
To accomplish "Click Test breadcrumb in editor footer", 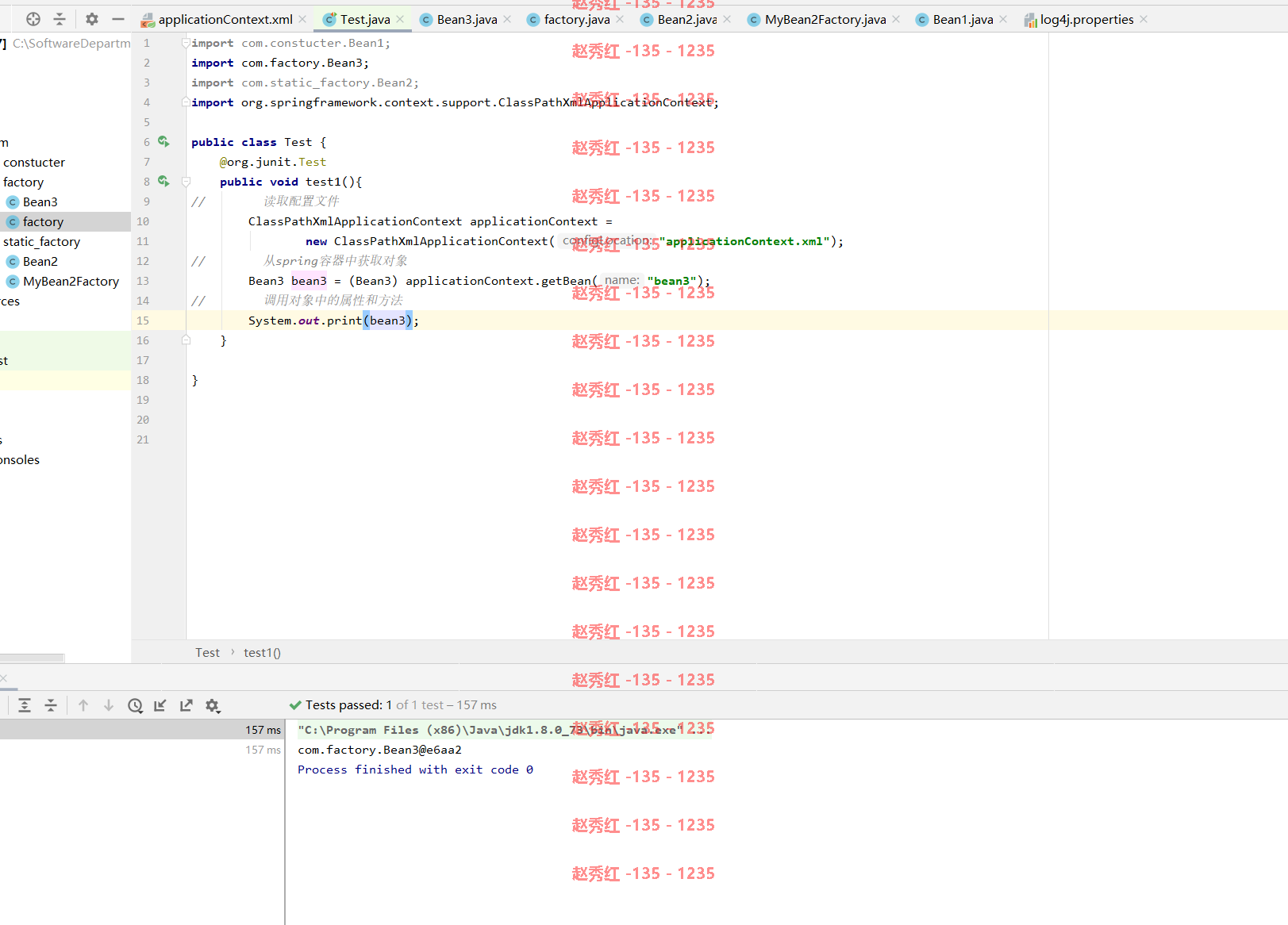I will tap(207, 652).
